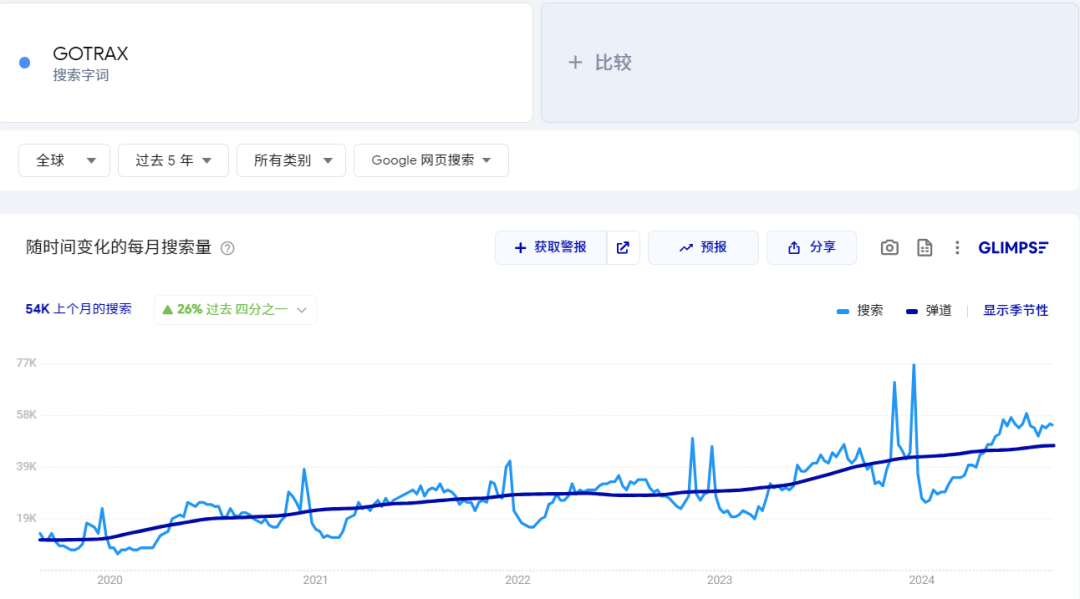Click the GOTRAX search term text
1080x599 pixels.
pyautogui.click(x=90, y=54)
